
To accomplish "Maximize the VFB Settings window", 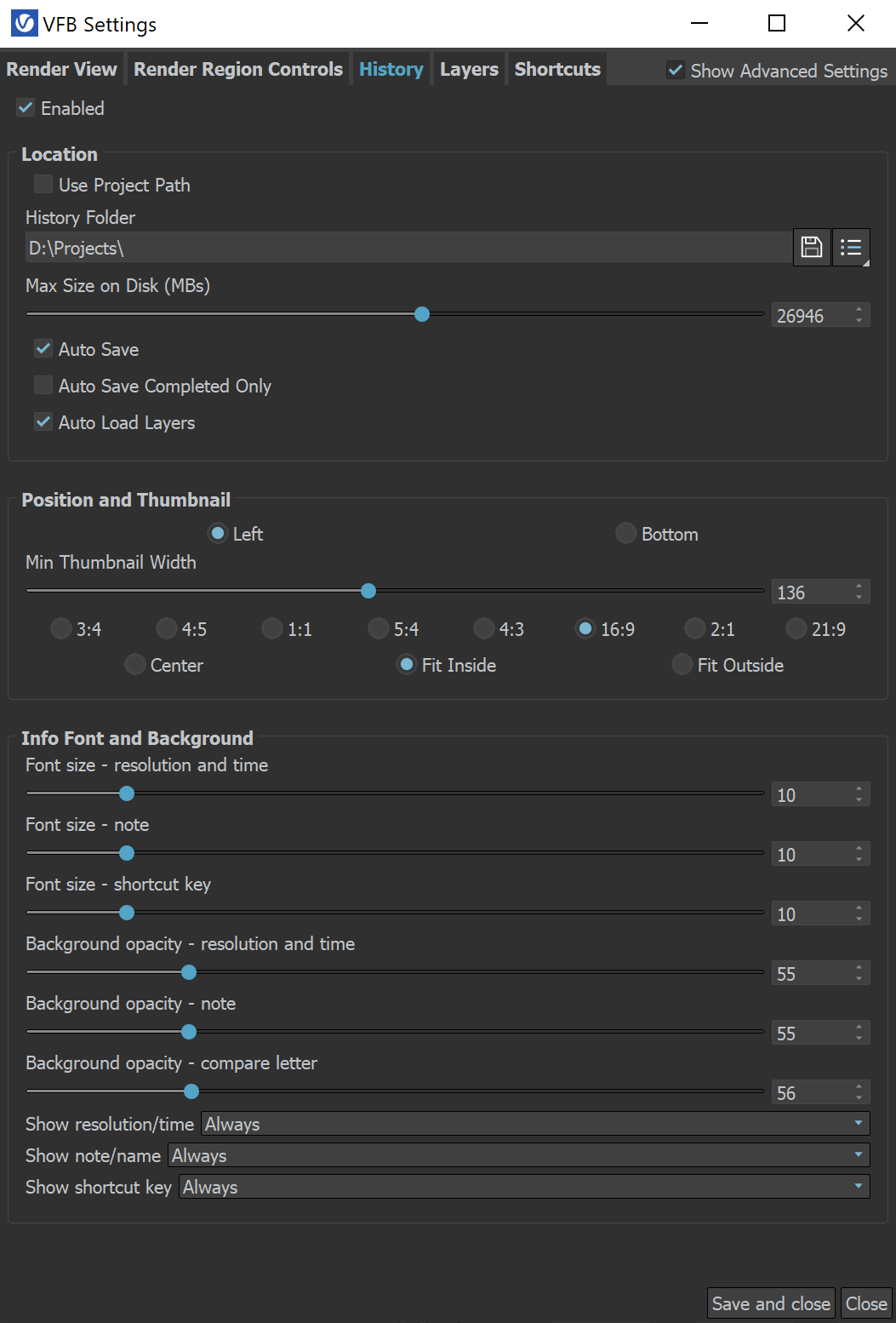I will point(777,23).
